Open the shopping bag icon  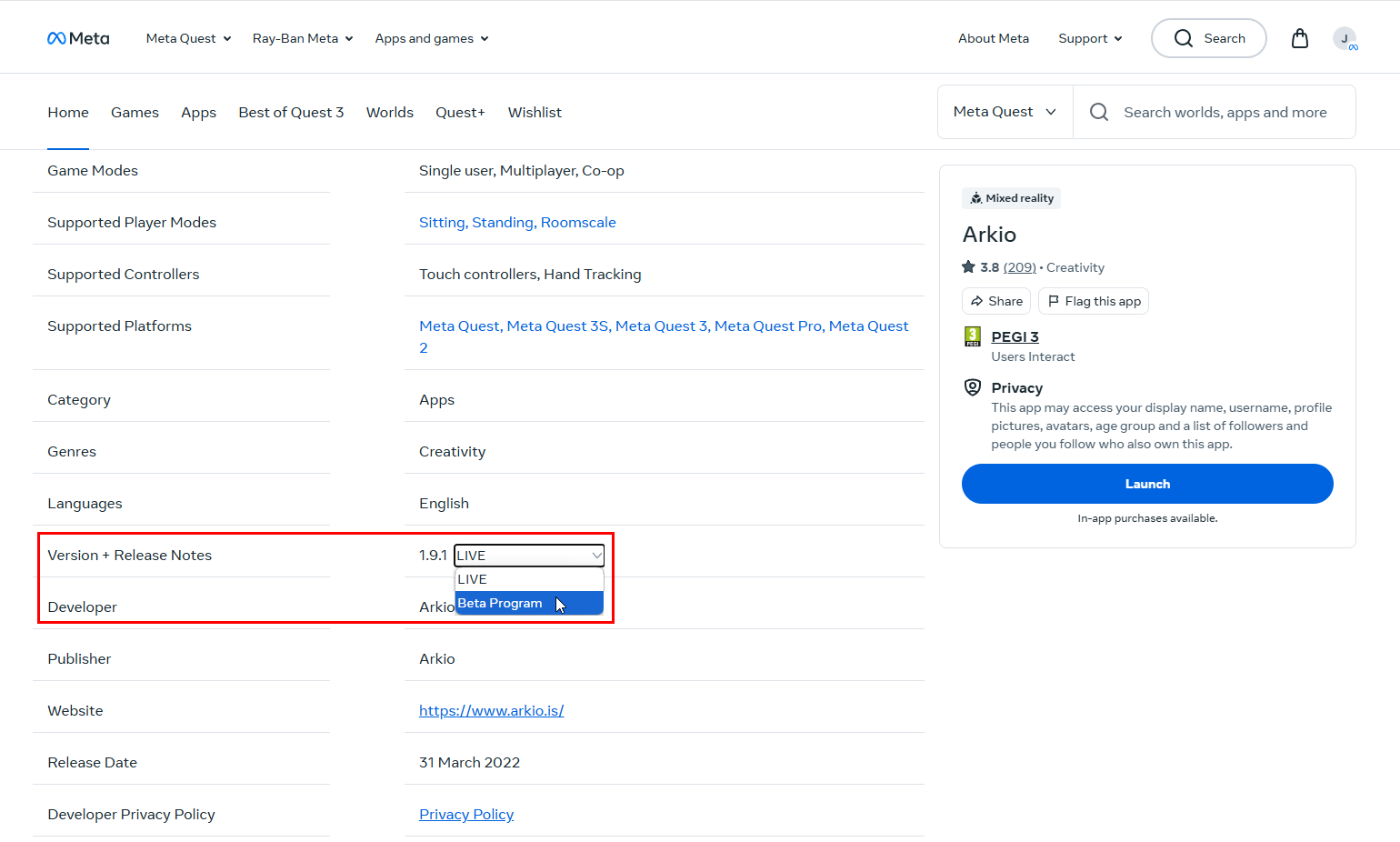1300,38
